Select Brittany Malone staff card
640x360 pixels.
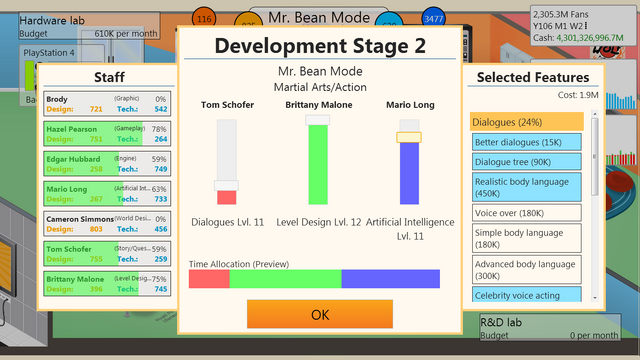pos(107,284)
